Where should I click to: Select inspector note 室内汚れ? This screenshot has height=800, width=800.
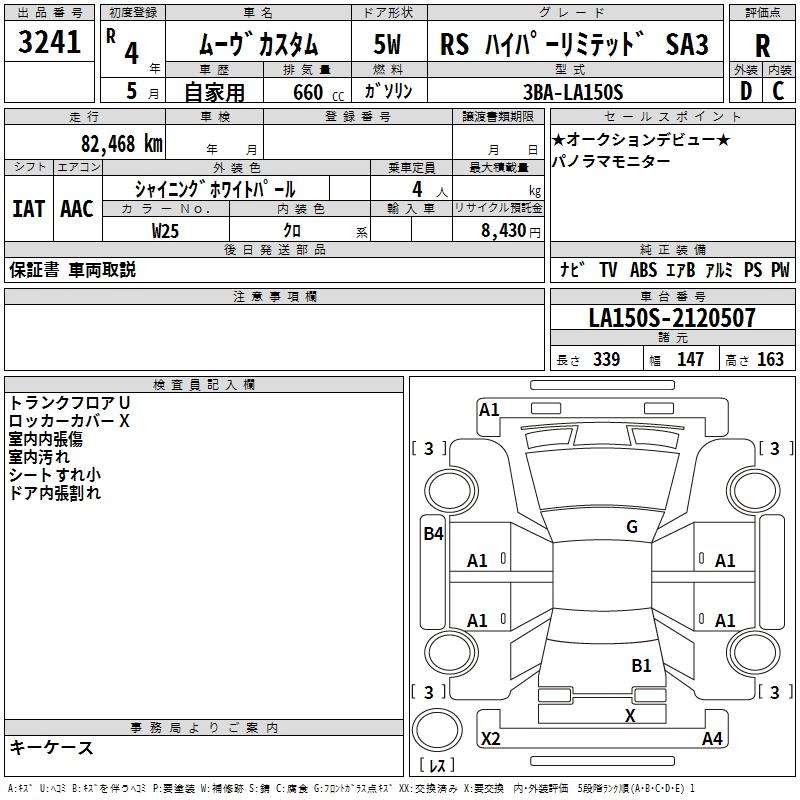39,457
